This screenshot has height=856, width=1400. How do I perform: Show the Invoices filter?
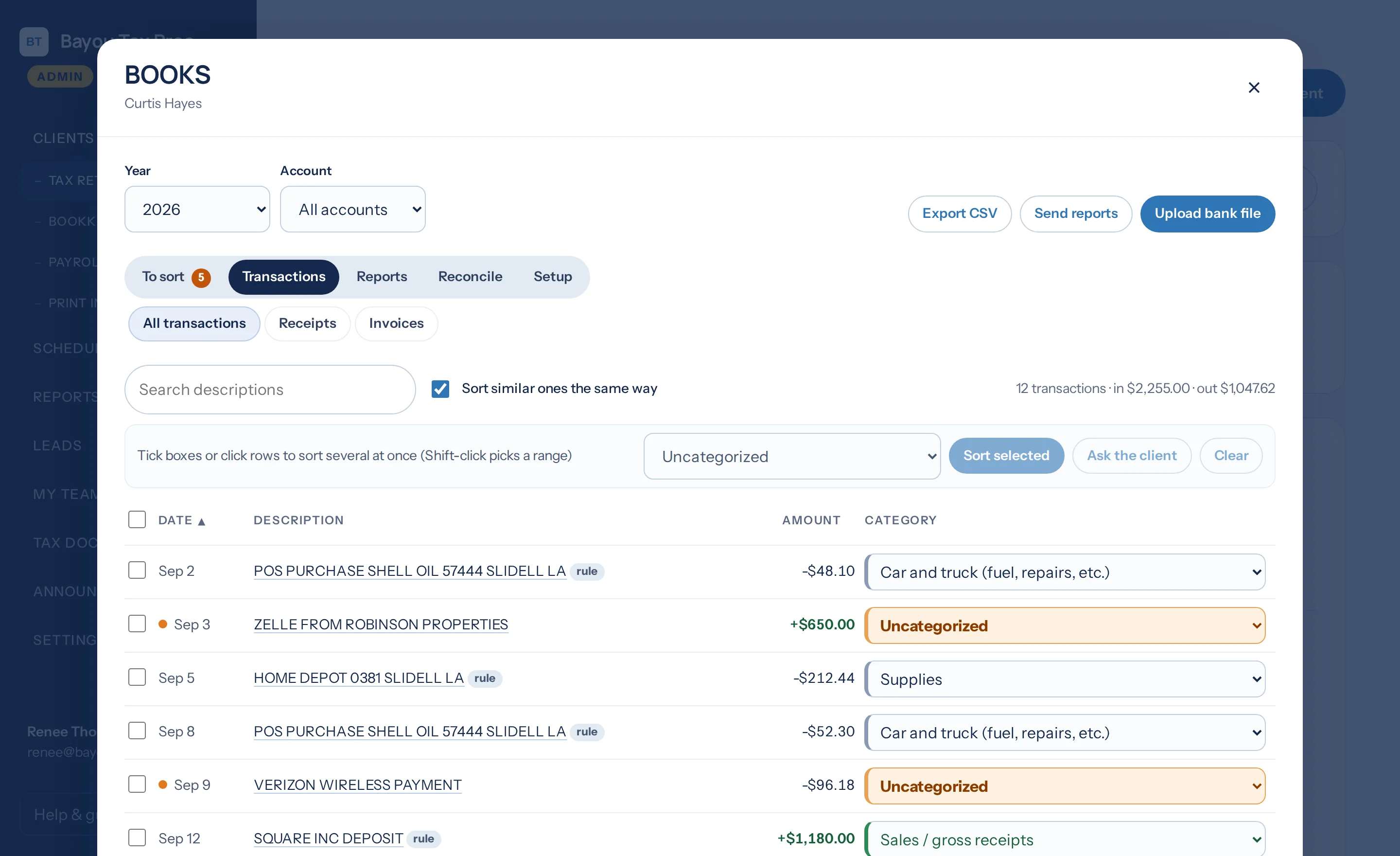396,323
